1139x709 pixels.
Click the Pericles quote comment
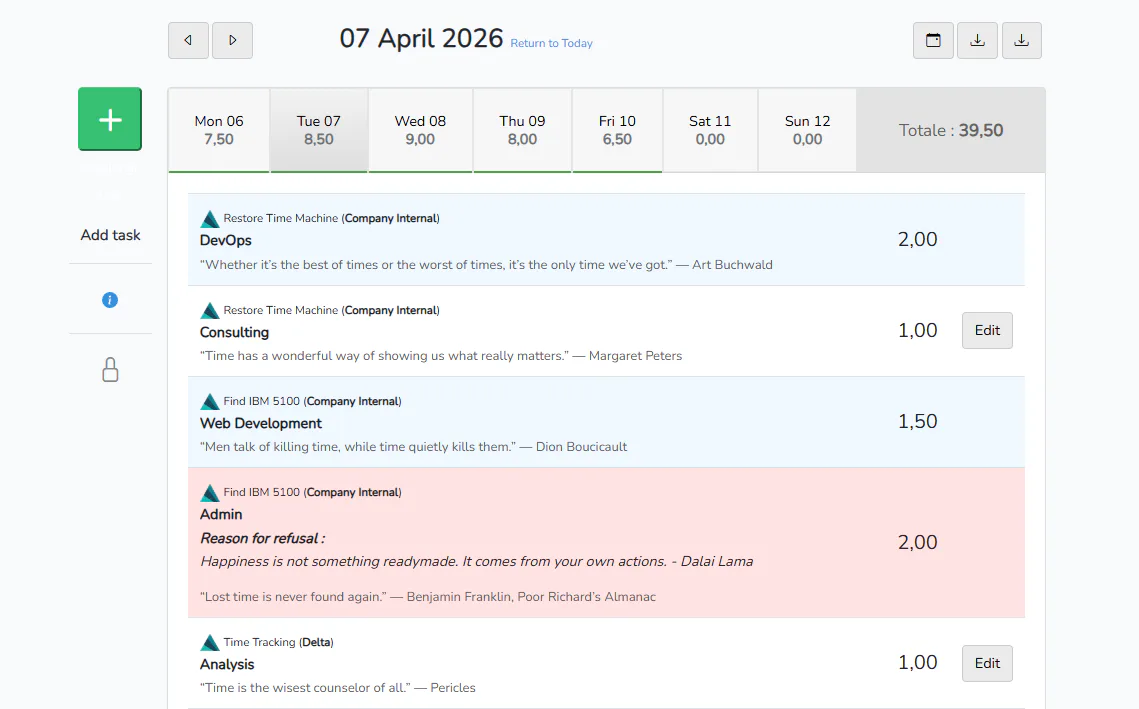point(338,688)
